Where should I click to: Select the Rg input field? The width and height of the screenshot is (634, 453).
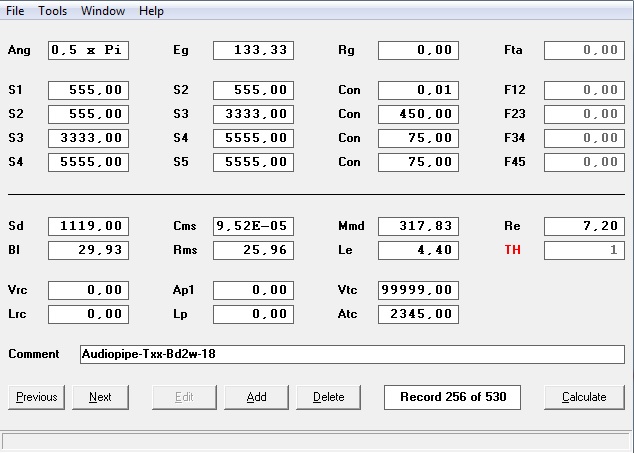point(418,50)
